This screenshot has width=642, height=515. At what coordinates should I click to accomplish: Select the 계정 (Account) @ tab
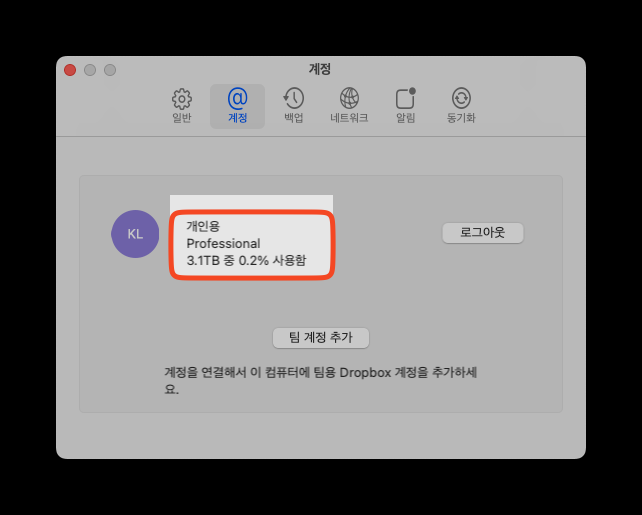[x=237, y=106]
